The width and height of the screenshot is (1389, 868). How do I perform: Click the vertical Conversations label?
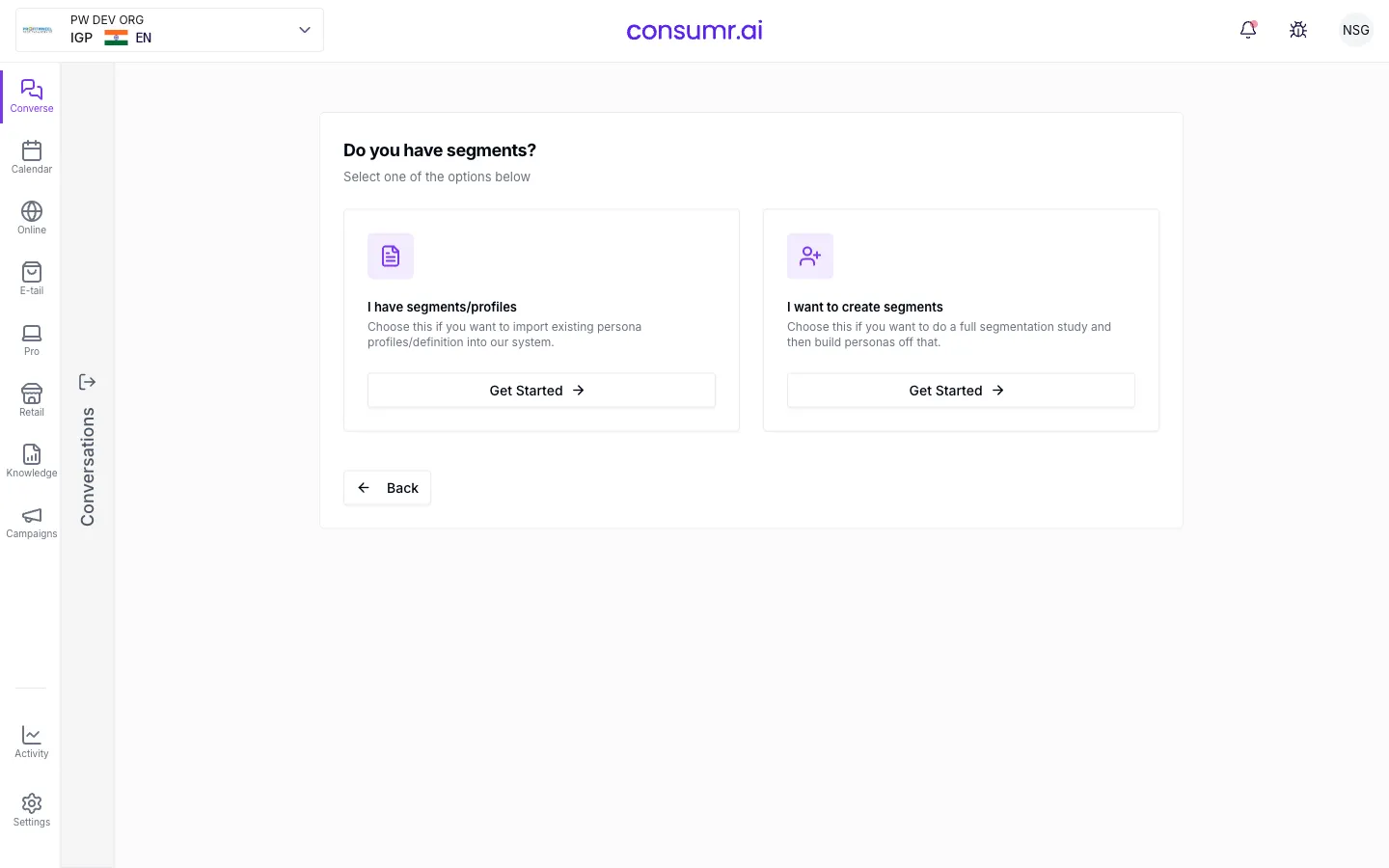click(88, 467)
